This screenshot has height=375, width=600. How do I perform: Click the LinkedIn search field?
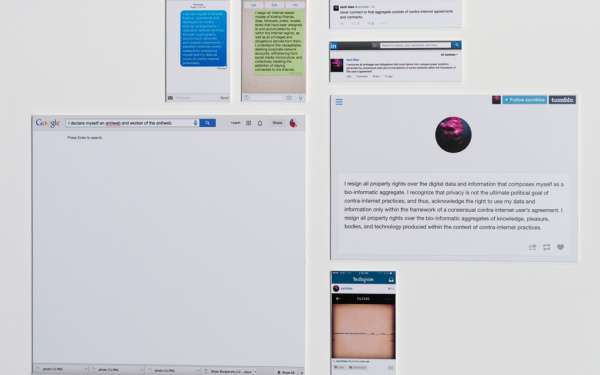(x=415, y=45)
